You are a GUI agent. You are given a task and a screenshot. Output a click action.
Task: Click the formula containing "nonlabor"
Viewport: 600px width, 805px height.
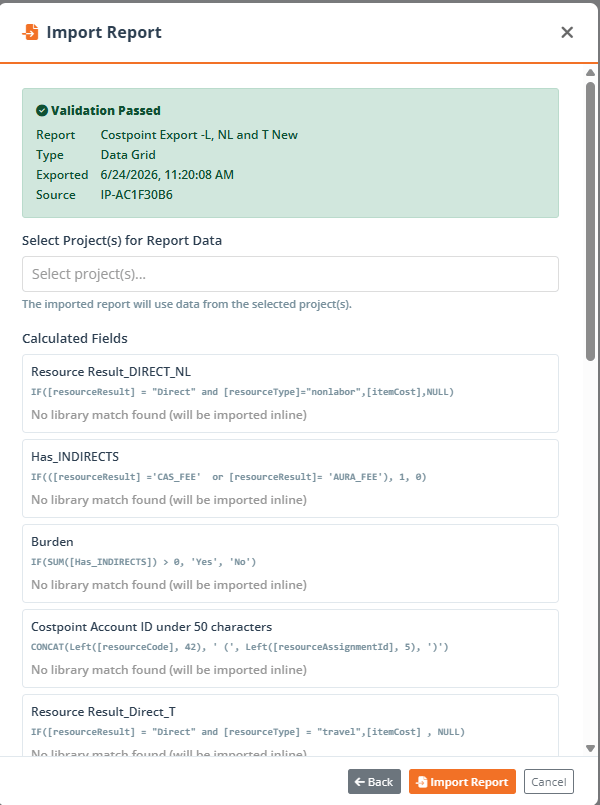(242, 392)
